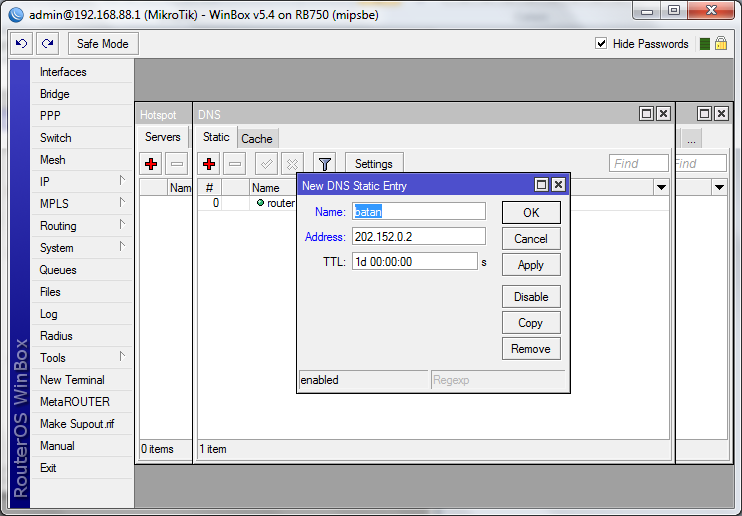The image size is (742, 516).
Task: Open the filter funnel in DNS window
Action: click(x=325, y=164)
